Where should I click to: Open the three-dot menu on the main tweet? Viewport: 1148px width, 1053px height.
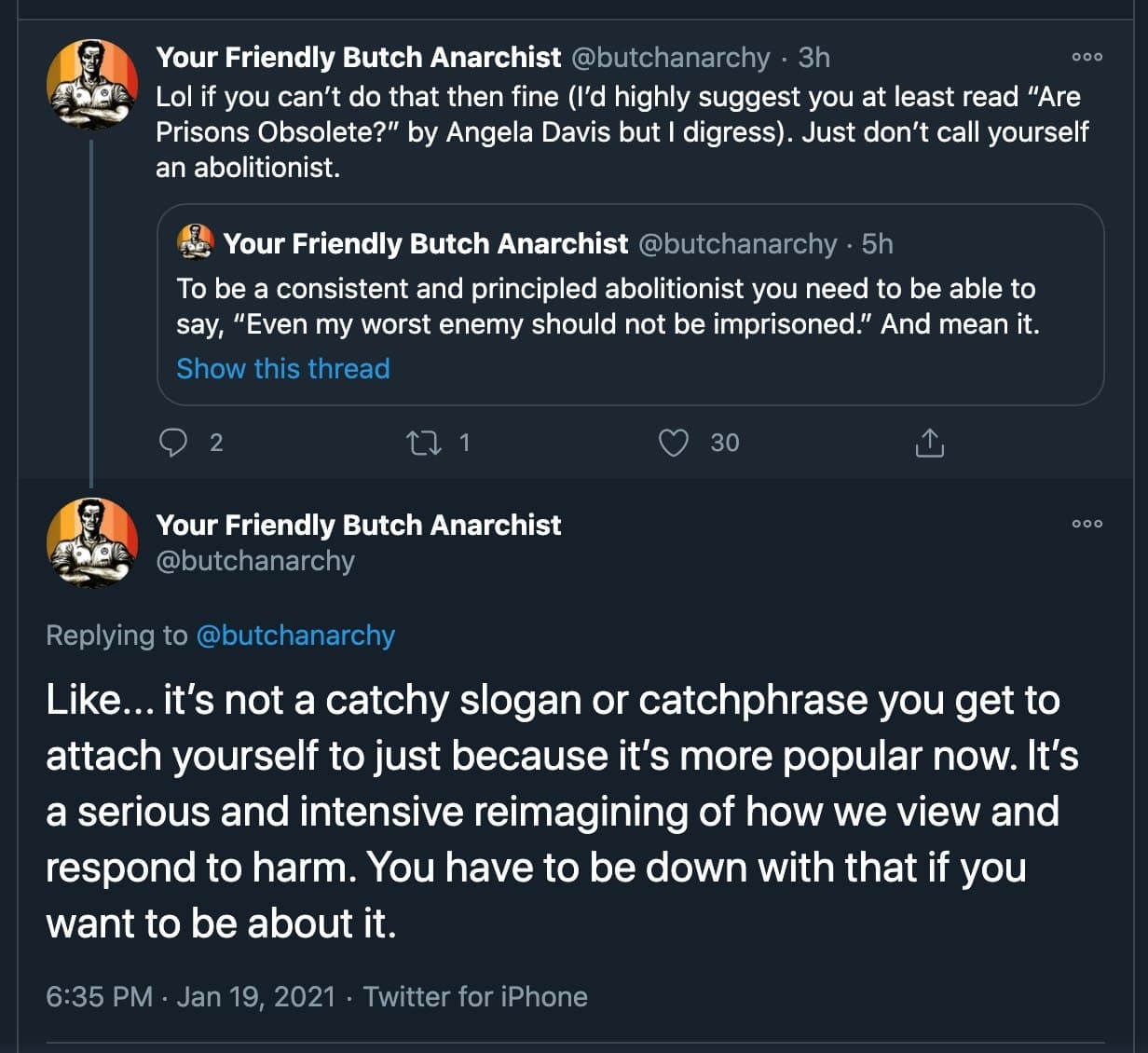(x=1086, y=524)
